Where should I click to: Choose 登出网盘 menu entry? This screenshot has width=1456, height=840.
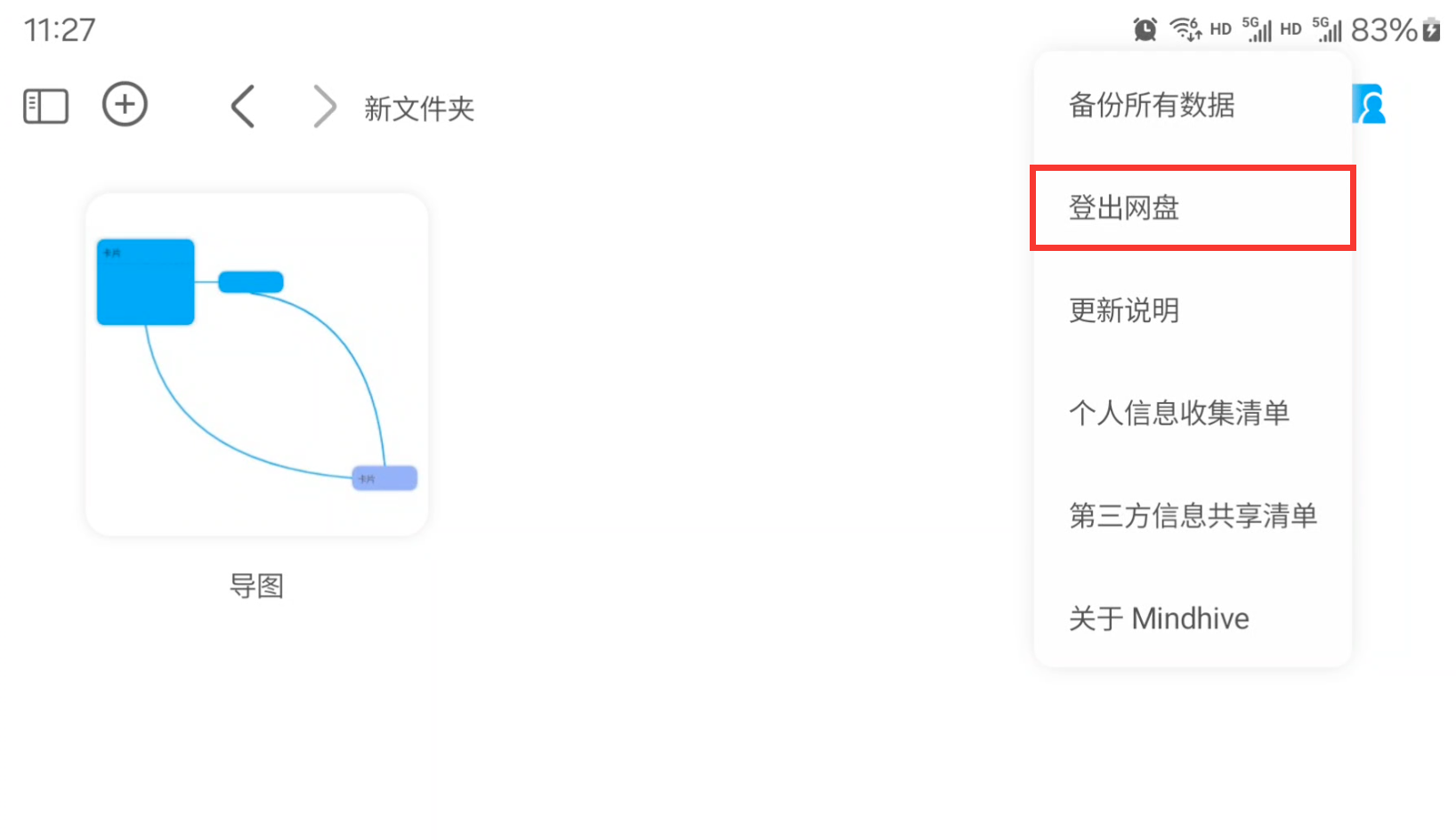coord(1124,208)
